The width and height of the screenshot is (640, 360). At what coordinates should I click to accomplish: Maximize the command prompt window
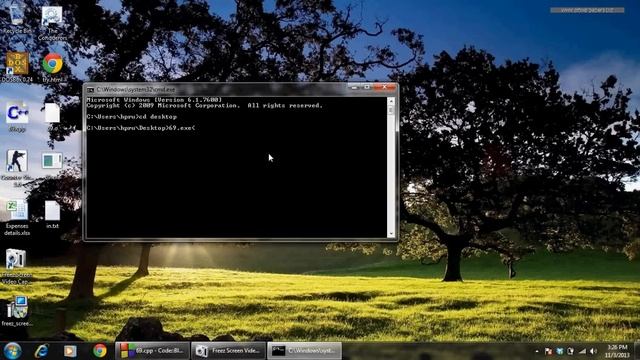[x=367, y=87]
